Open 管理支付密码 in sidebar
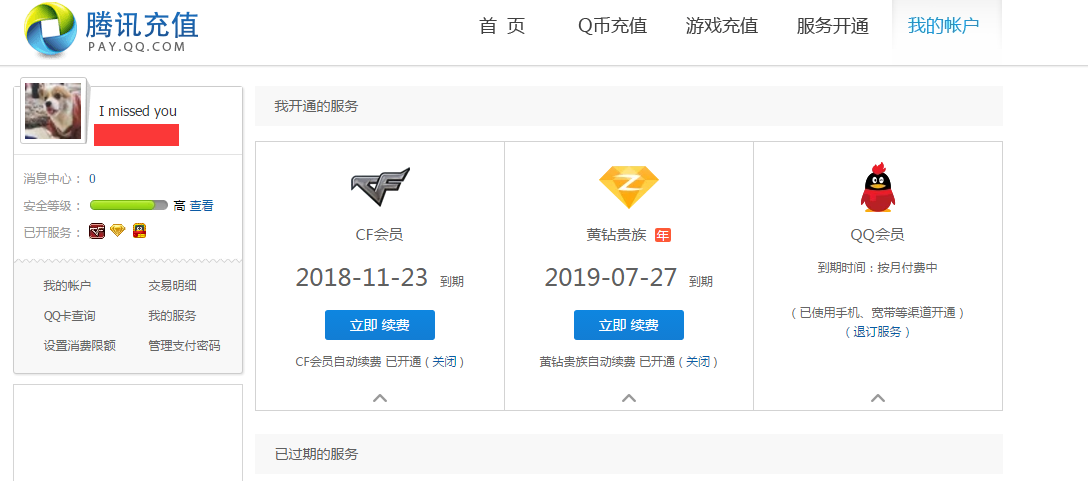Image resolution: width=1088 pixels, height=481 pixels. point(184,346)
